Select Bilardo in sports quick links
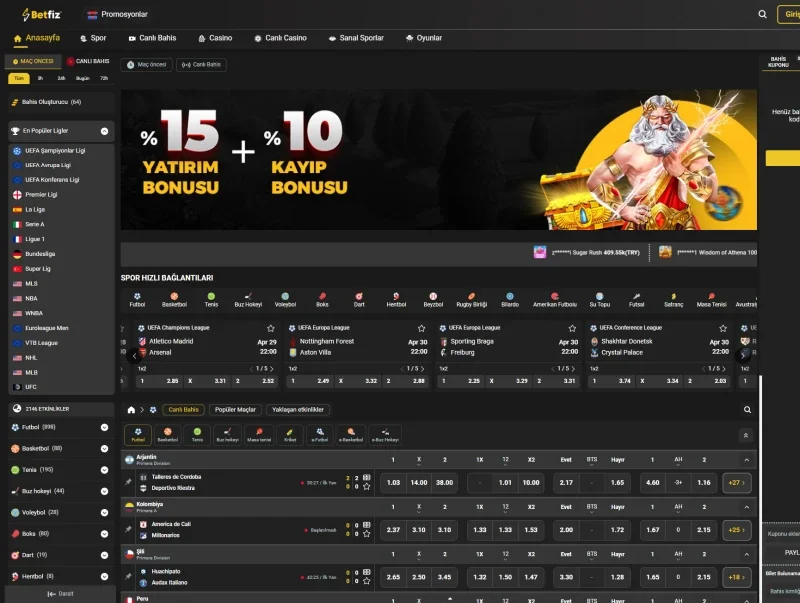This screenshot has width=800, height=603. pos(510,300)
